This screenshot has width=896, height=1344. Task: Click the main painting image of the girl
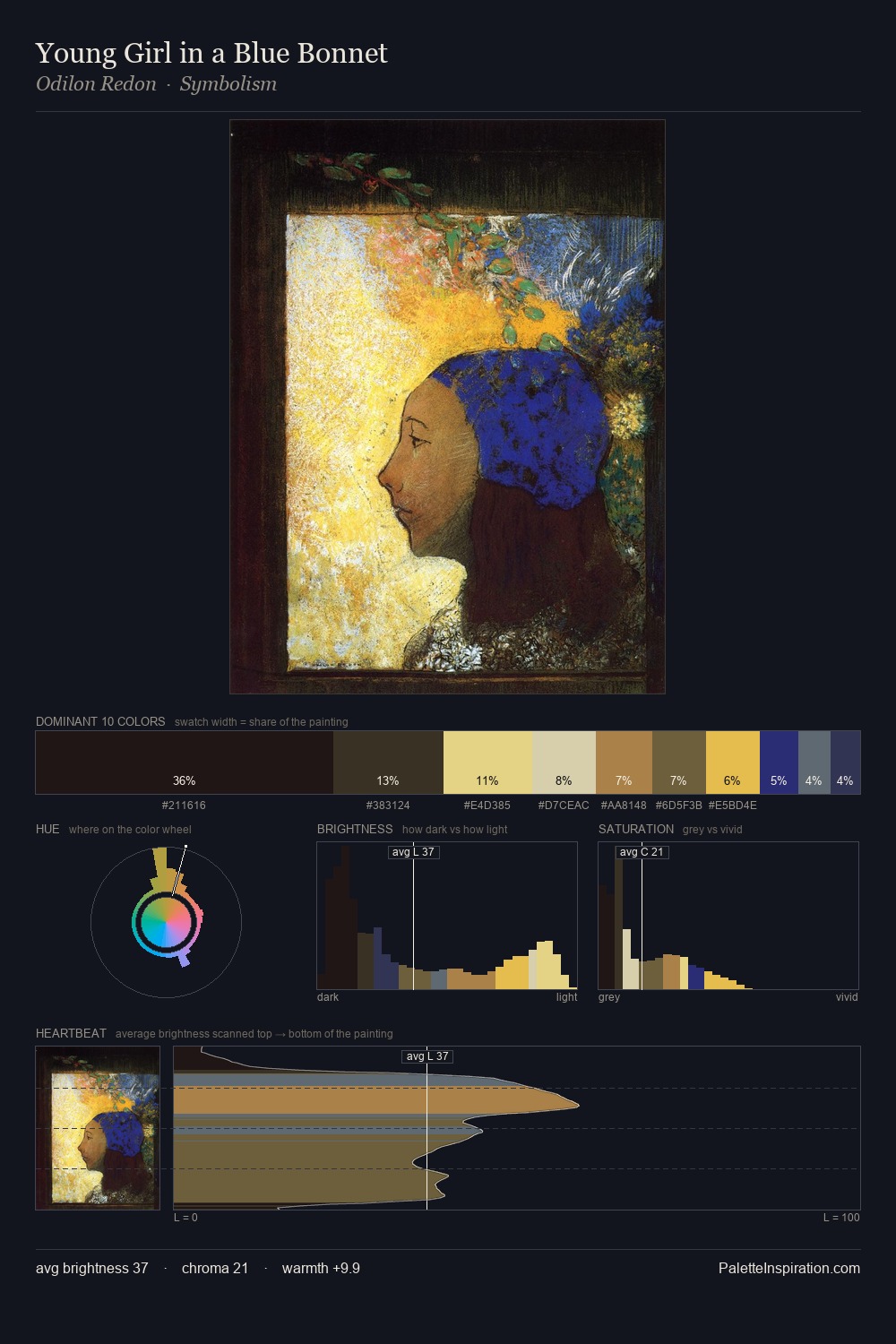point(447,407)
